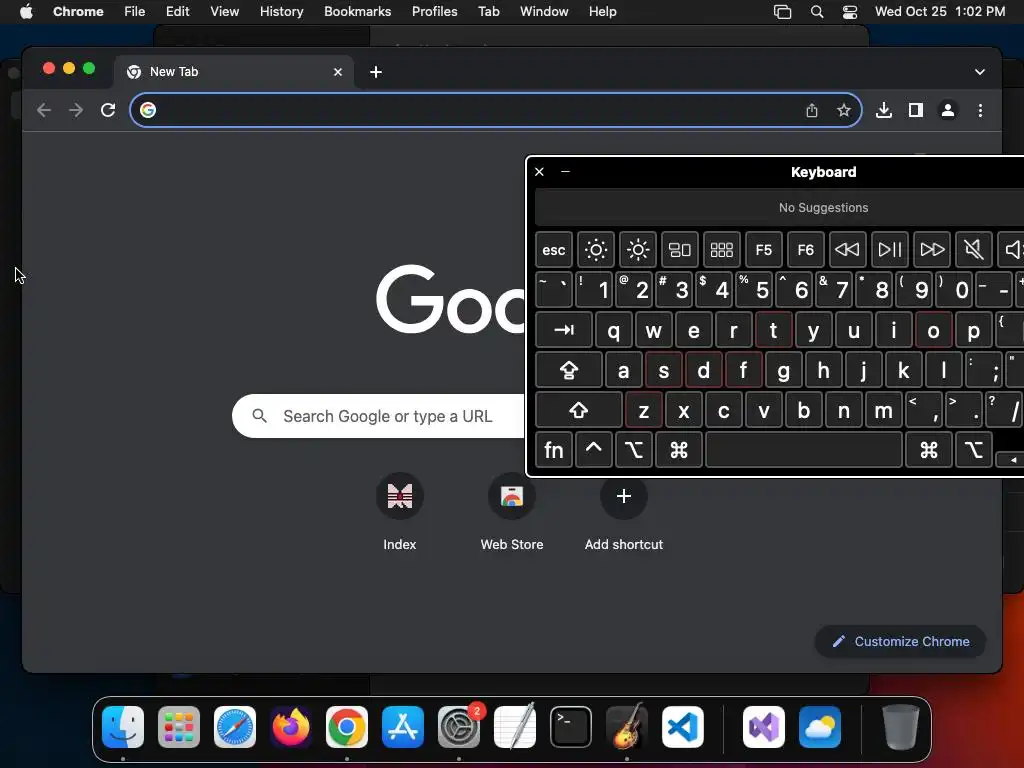Open Spotlight search icon
The height and width of the screenshot is (768, 1024).
(816, 11)
